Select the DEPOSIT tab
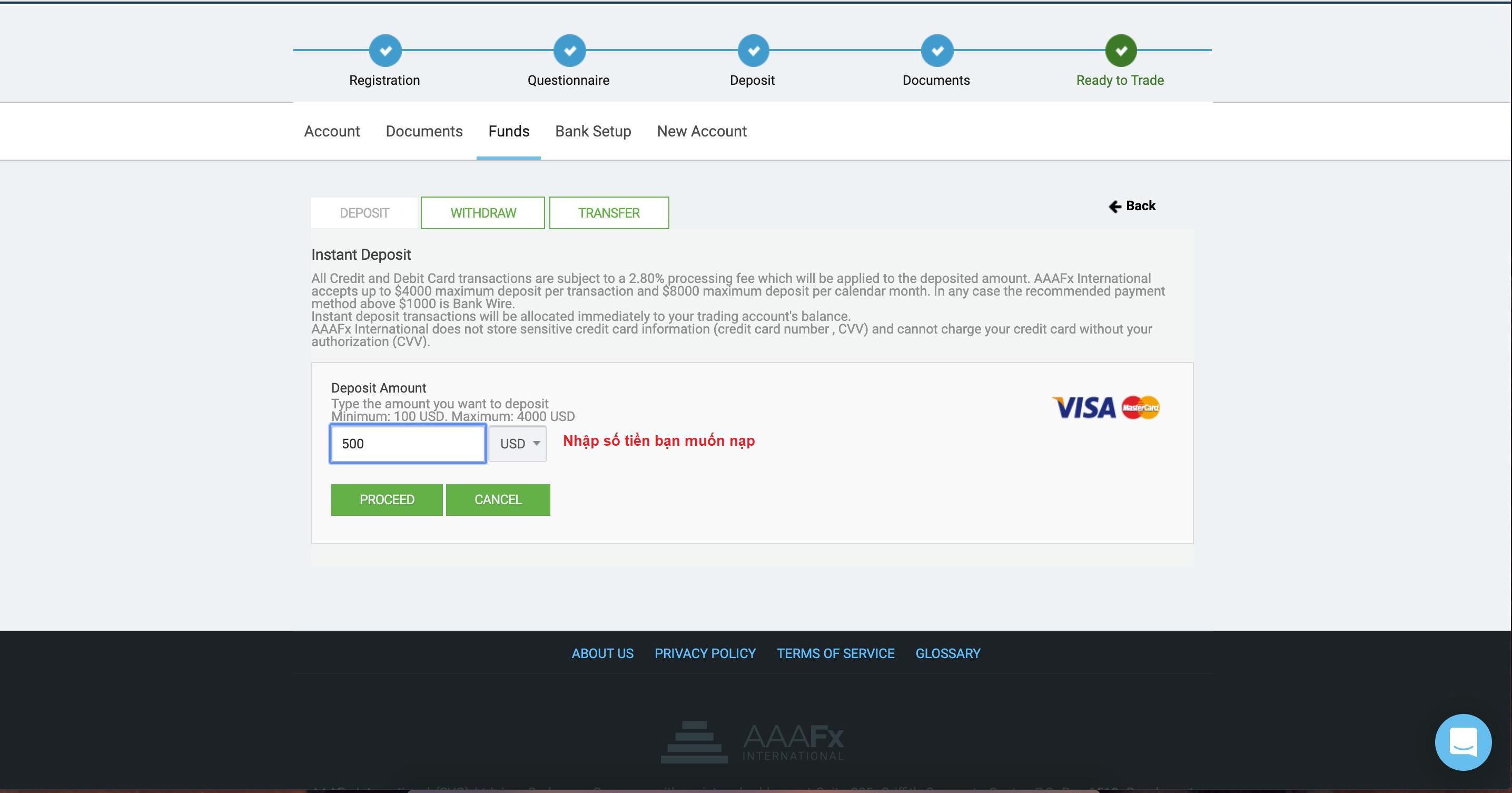 (363, 213)
